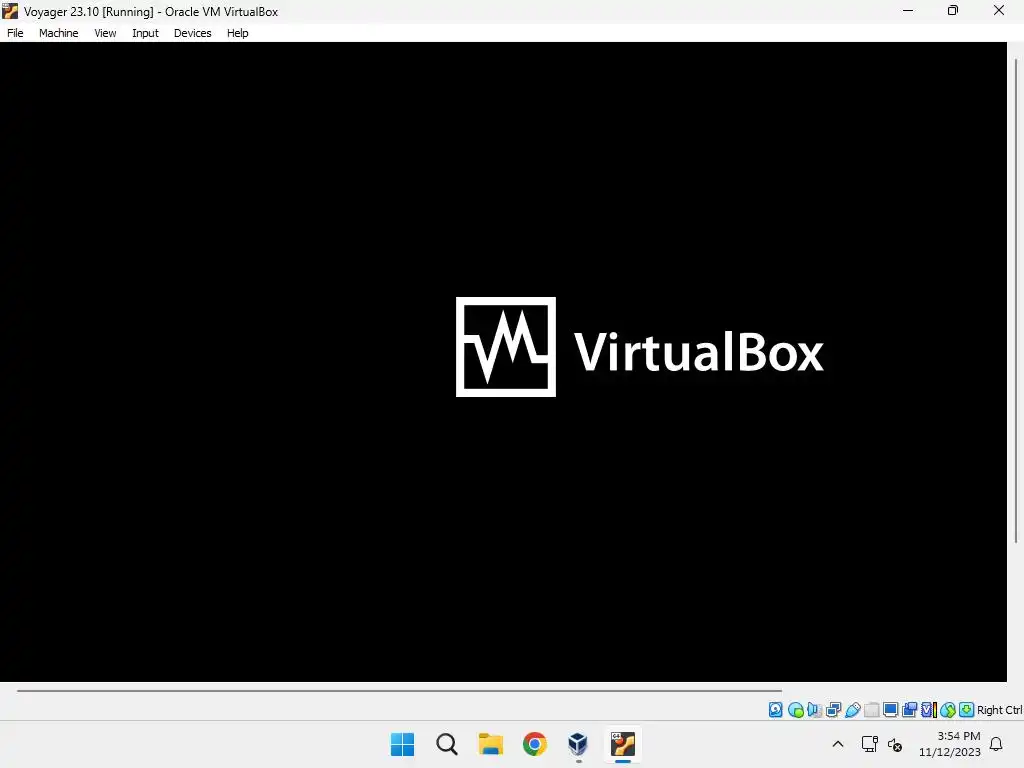Image resolution: width=1024 pixels, height=768 pixels.
Task: Open the Devices menu
Action: tap(192, 33)
